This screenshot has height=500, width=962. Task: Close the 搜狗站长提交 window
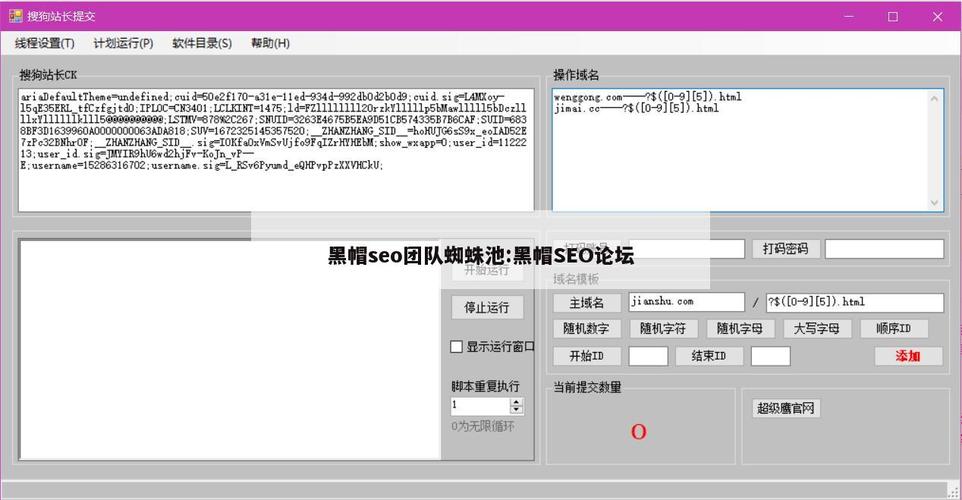tap(937, 17)
